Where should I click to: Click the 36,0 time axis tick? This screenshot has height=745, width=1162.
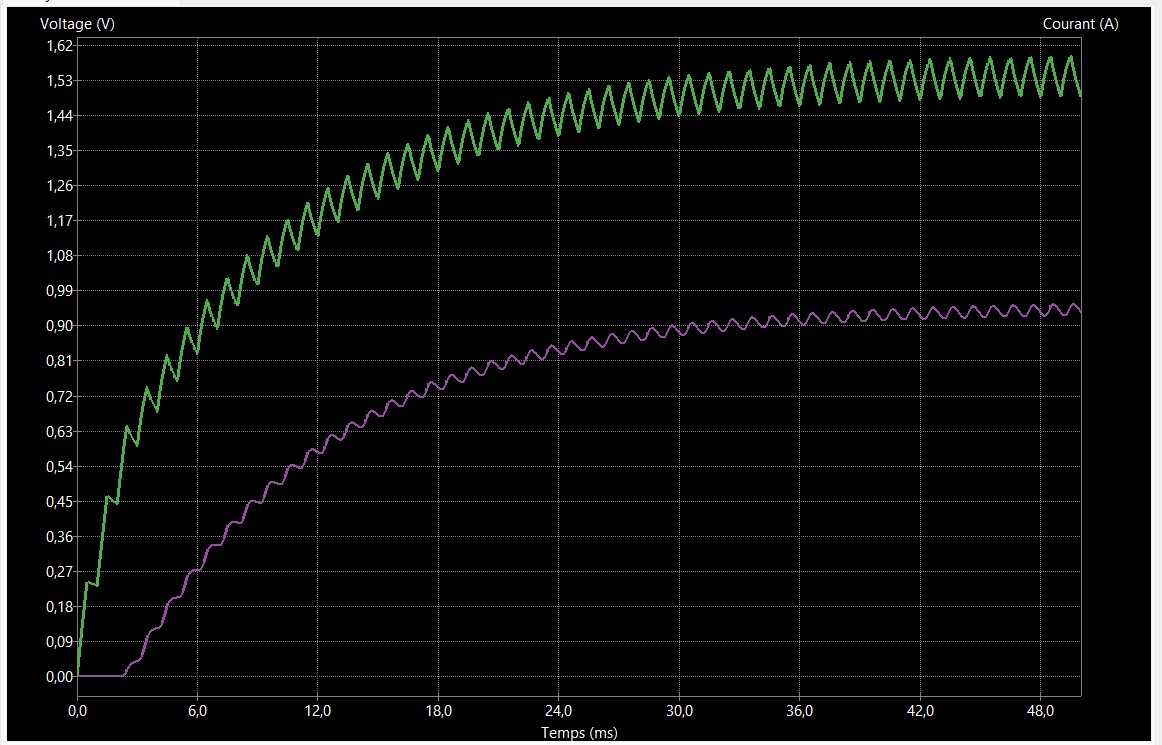pos(800,711)
